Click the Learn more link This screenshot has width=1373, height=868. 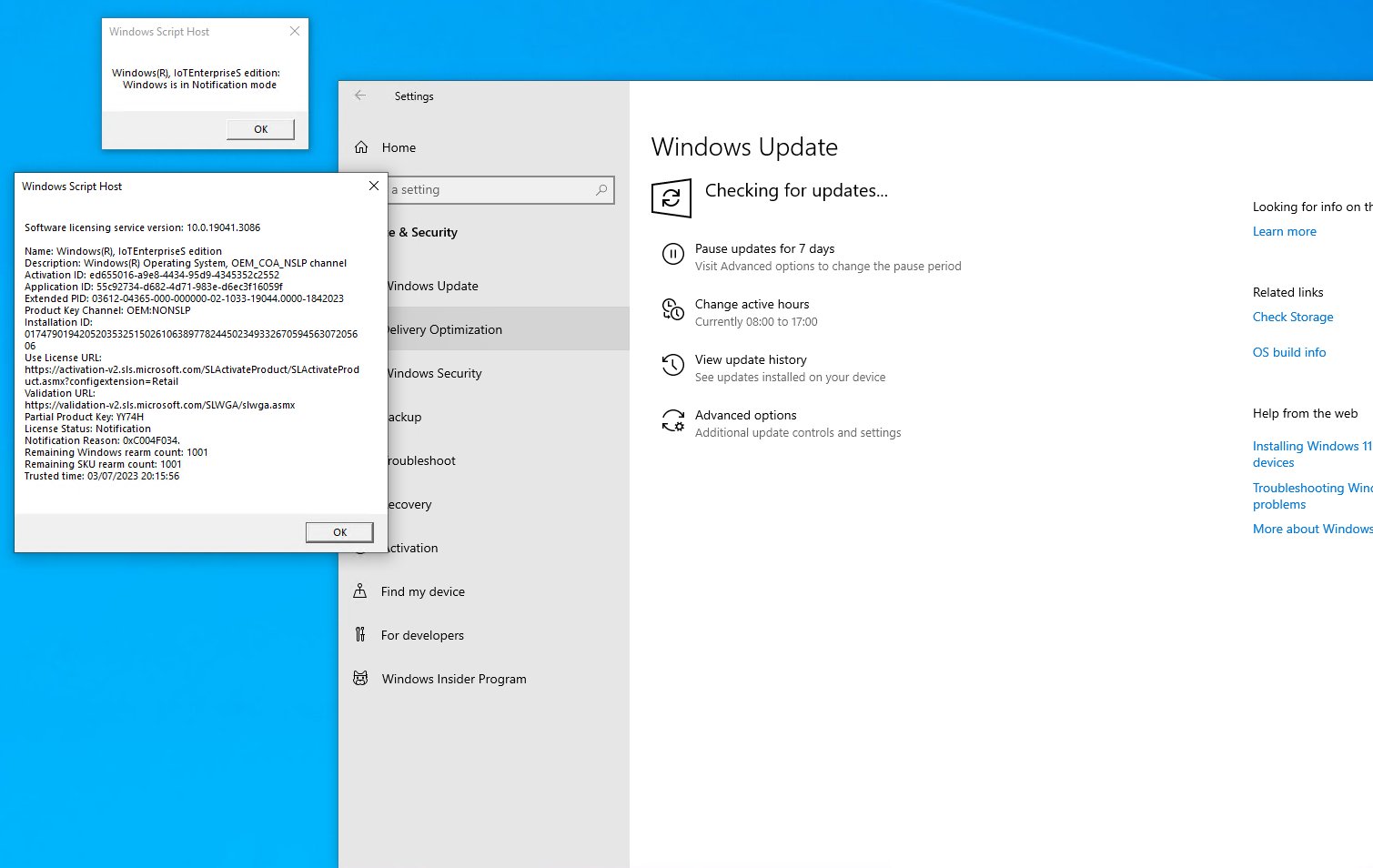pyautogui.click(x=1284, y=231)
